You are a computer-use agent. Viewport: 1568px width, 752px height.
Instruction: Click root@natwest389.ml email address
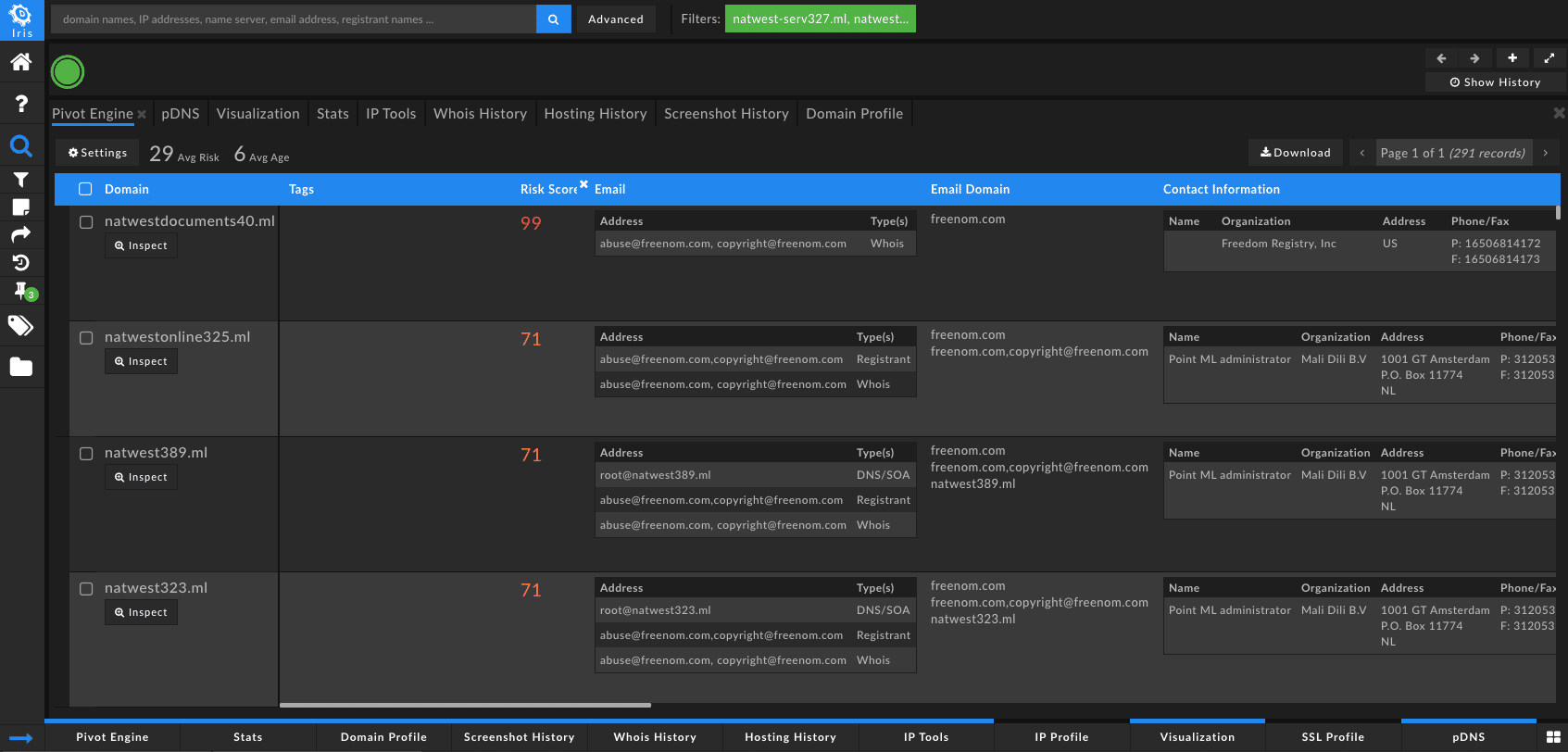pos(655,475)
